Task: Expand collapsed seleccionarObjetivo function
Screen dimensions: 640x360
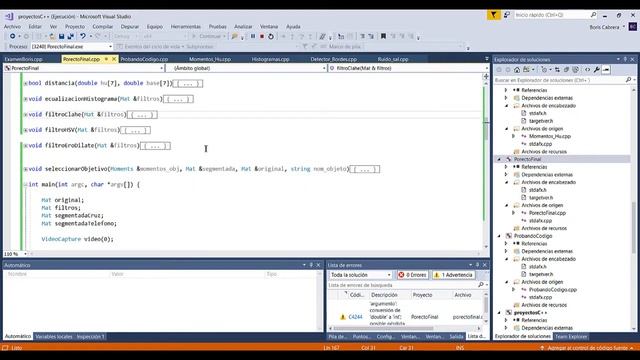Action: (x=25, y=169)
